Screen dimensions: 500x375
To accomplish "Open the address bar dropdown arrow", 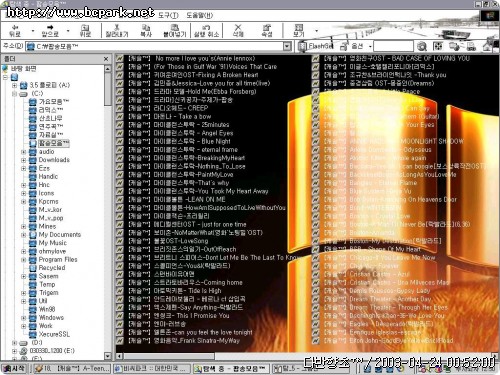I will point(287,46).
